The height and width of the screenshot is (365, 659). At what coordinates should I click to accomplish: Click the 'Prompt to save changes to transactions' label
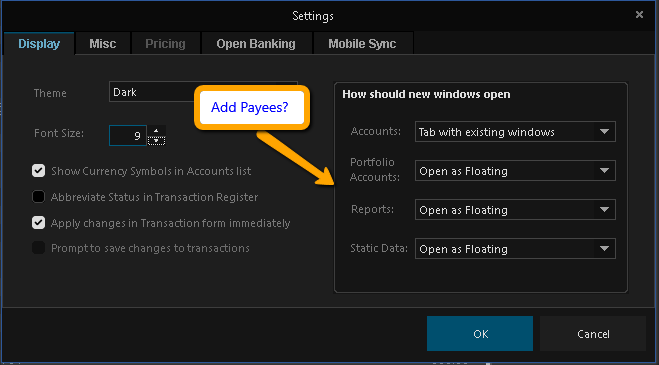point(150,248)
